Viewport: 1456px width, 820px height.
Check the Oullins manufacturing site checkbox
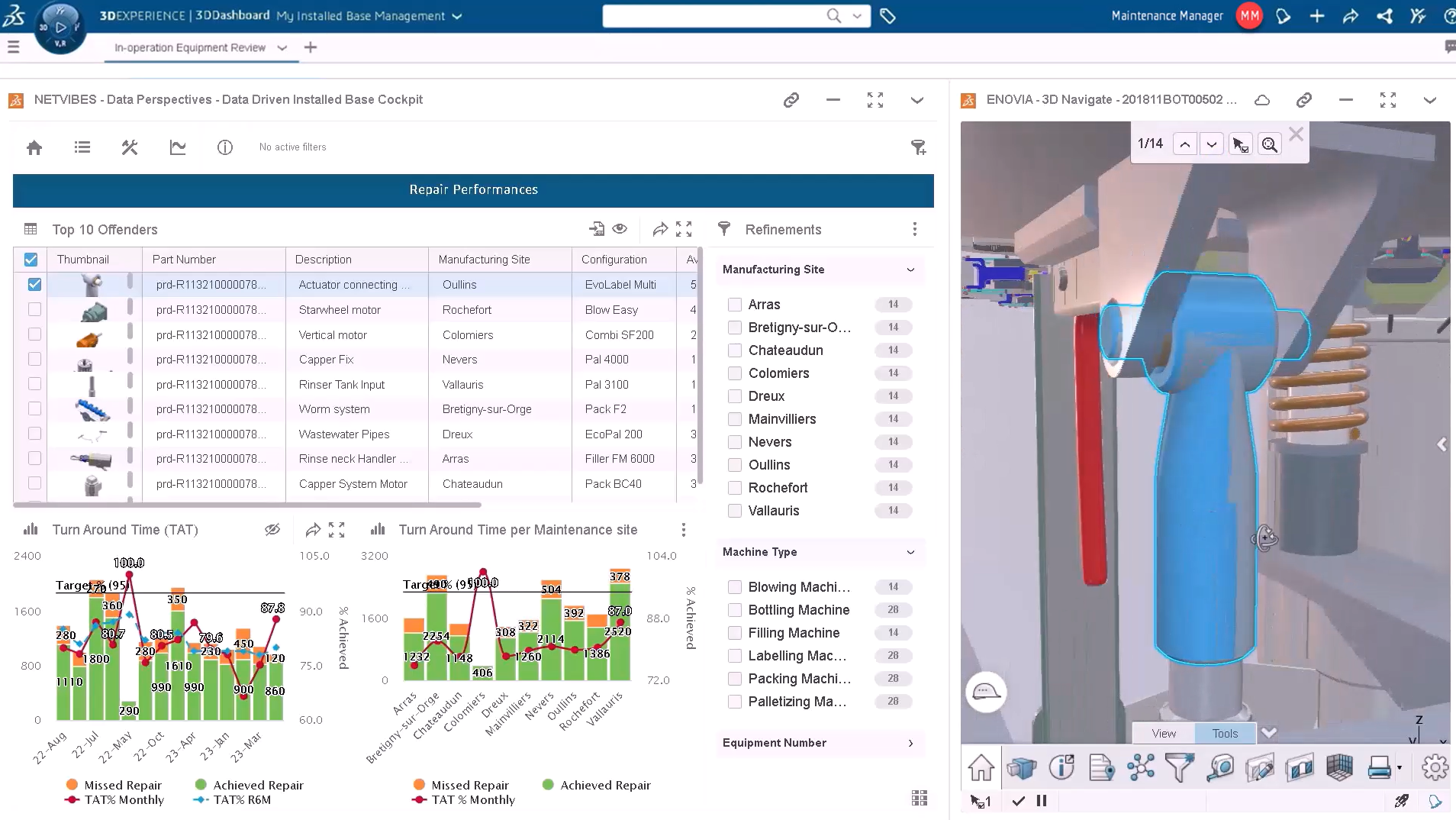[x=735, y=465]
